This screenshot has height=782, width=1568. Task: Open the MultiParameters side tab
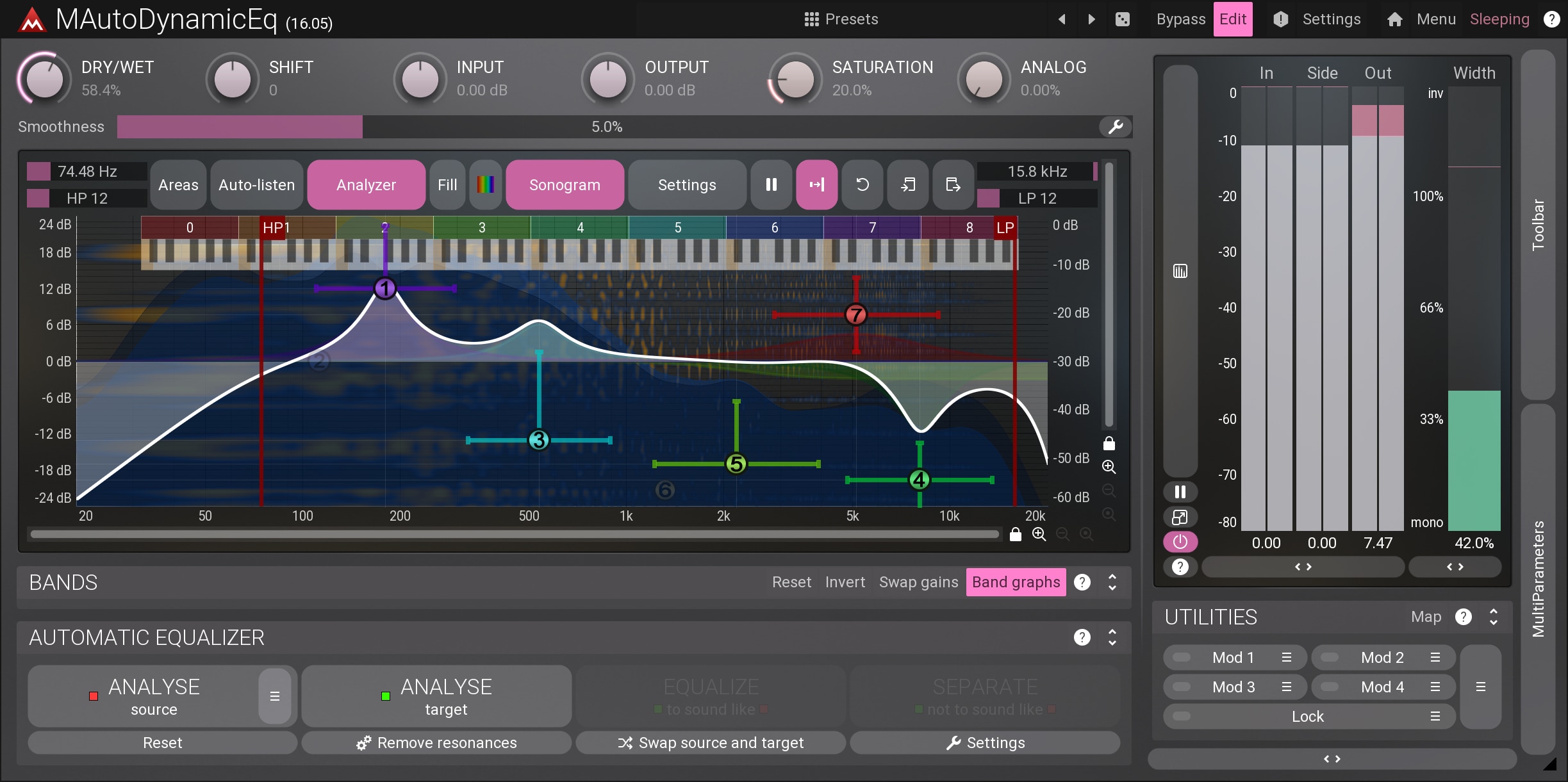(x=1538, y=578)
